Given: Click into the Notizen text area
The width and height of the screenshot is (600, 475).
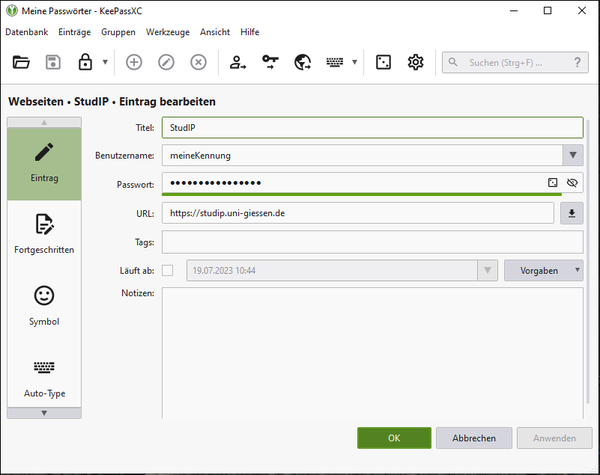Looking at the screenshot, I should [372, 353].
